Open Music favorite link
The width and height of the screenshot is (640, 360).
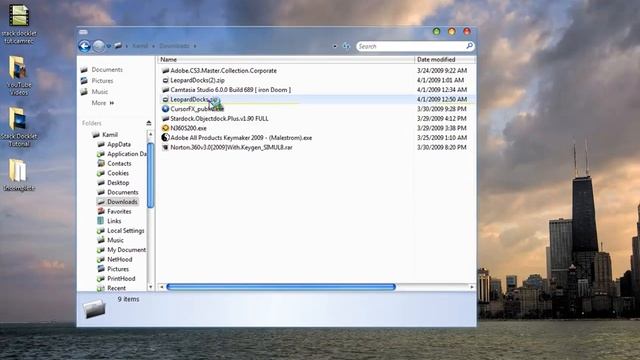click(100, 92)
